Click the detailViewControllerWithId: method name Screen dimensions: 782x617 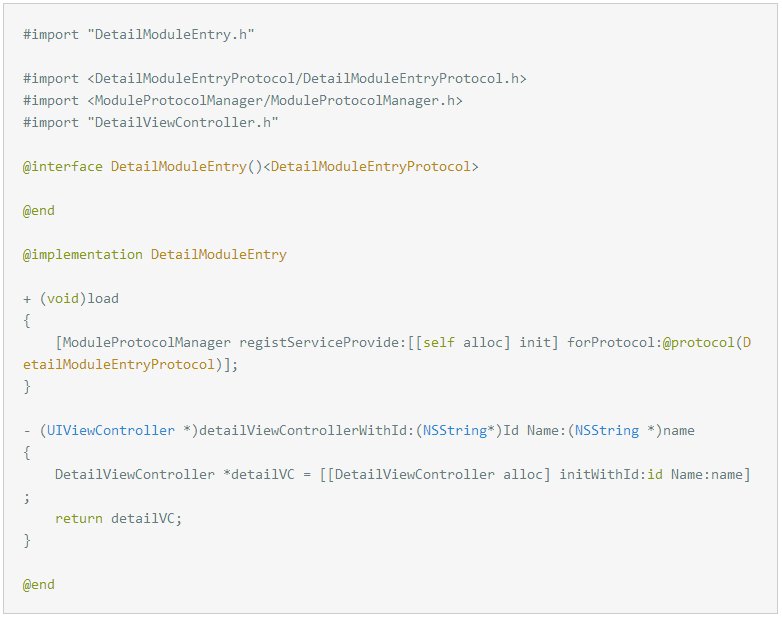tap(307, 430)
